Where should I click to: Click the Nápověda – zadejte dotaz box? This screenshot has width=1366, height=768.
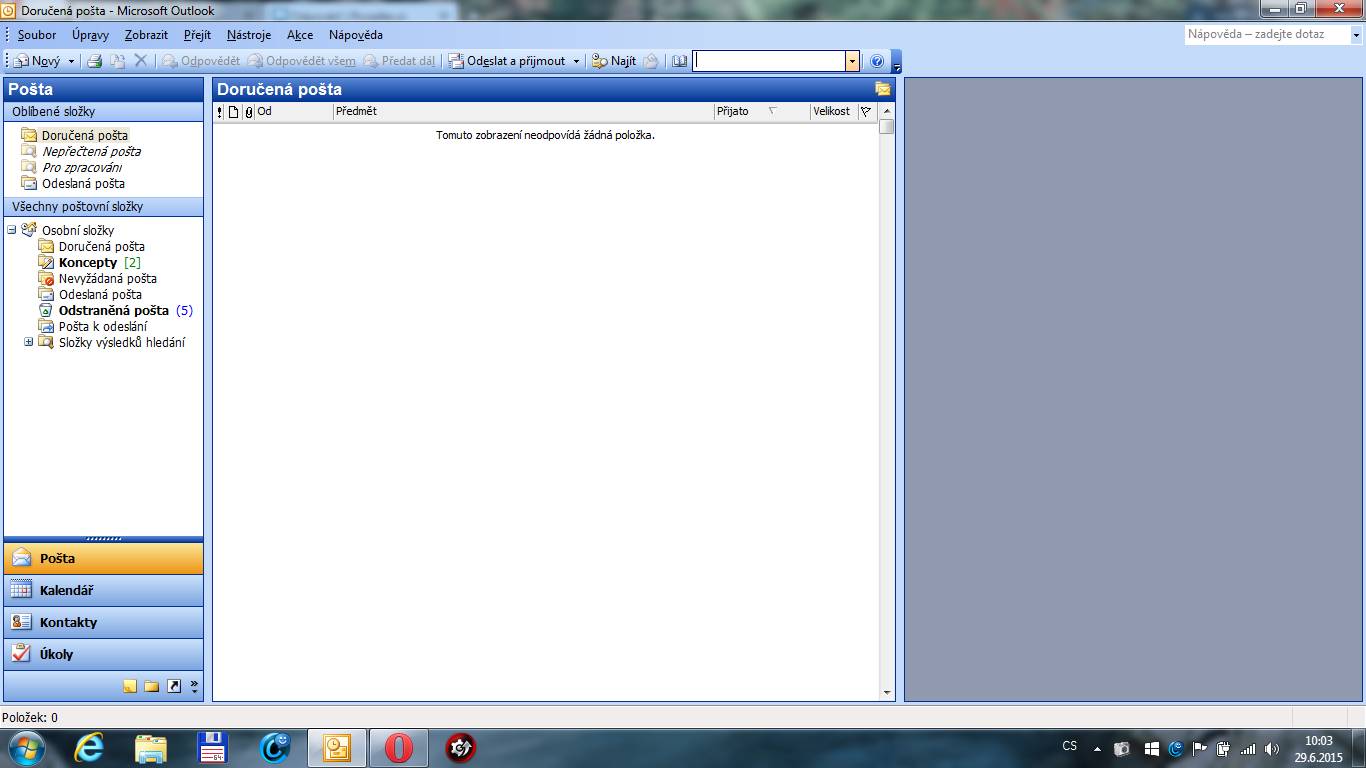pos(1267,34)
